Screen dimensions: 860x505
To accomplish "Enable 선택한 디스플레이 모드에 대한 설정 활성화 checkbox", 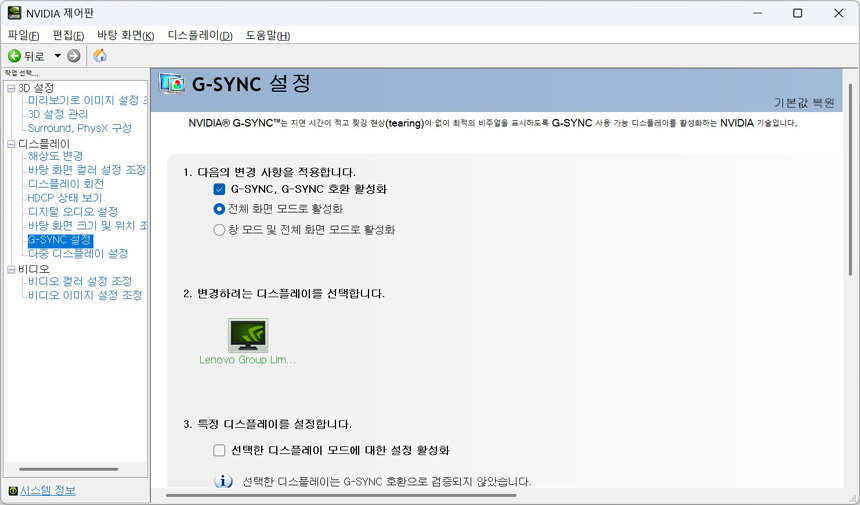I will [219, 450].
